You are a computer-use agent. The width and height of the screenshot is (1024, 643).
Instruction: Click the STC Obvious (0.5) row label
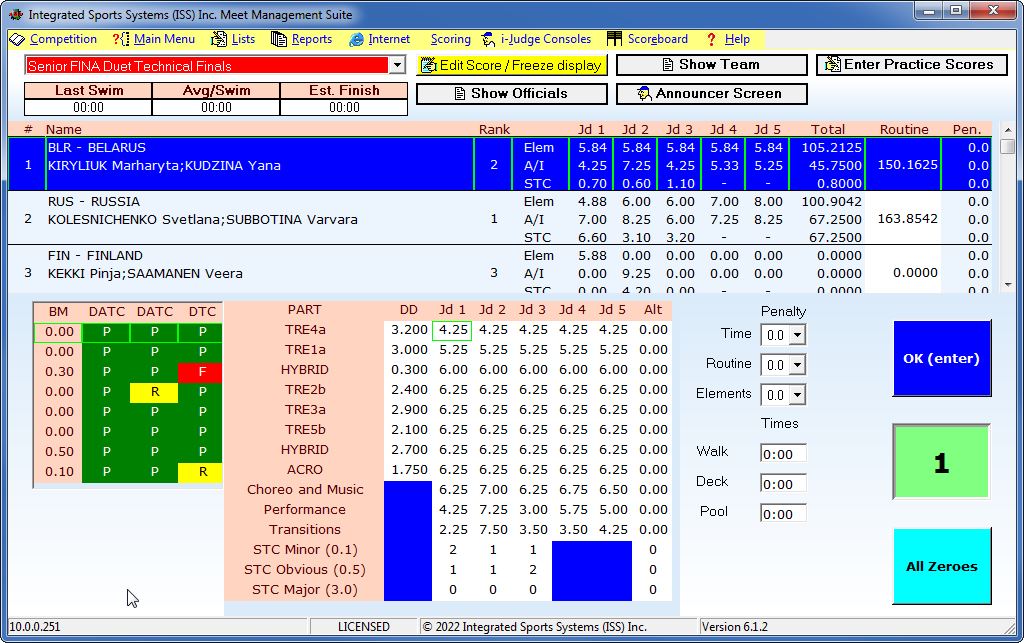(305, 570)
